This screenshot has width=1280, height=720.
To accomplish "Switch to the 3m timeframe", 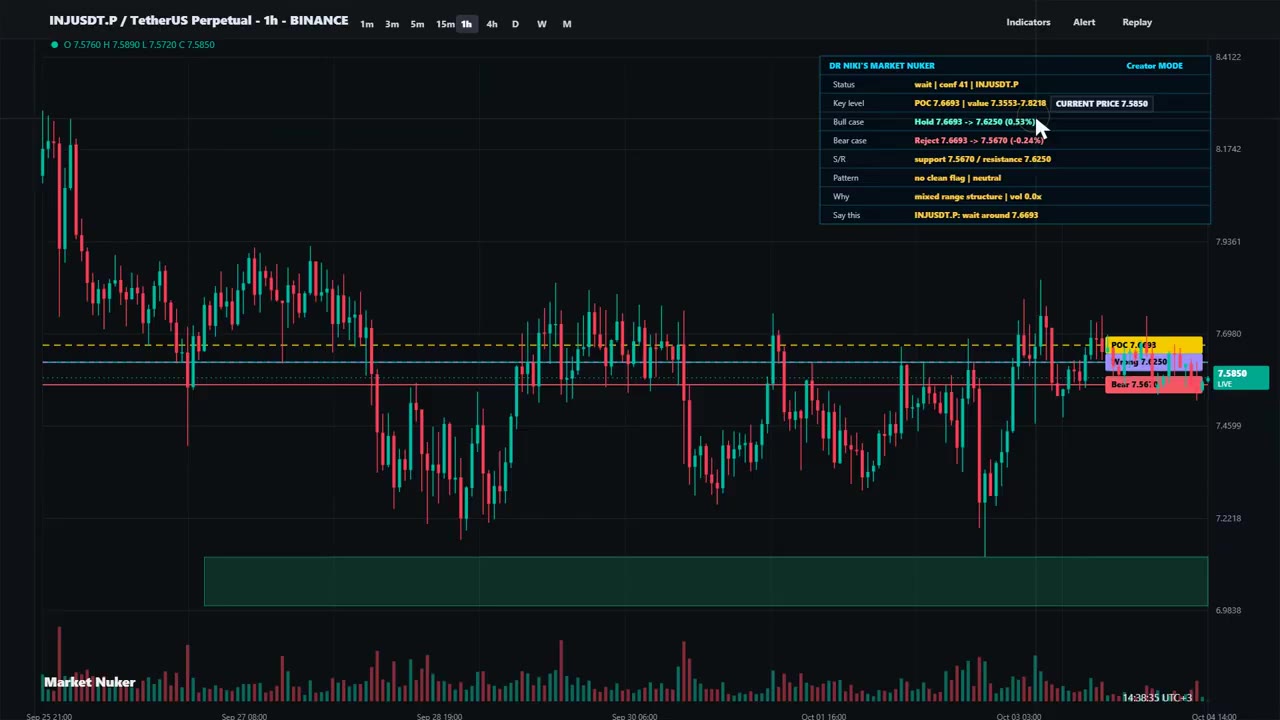I will pos(392,24).
